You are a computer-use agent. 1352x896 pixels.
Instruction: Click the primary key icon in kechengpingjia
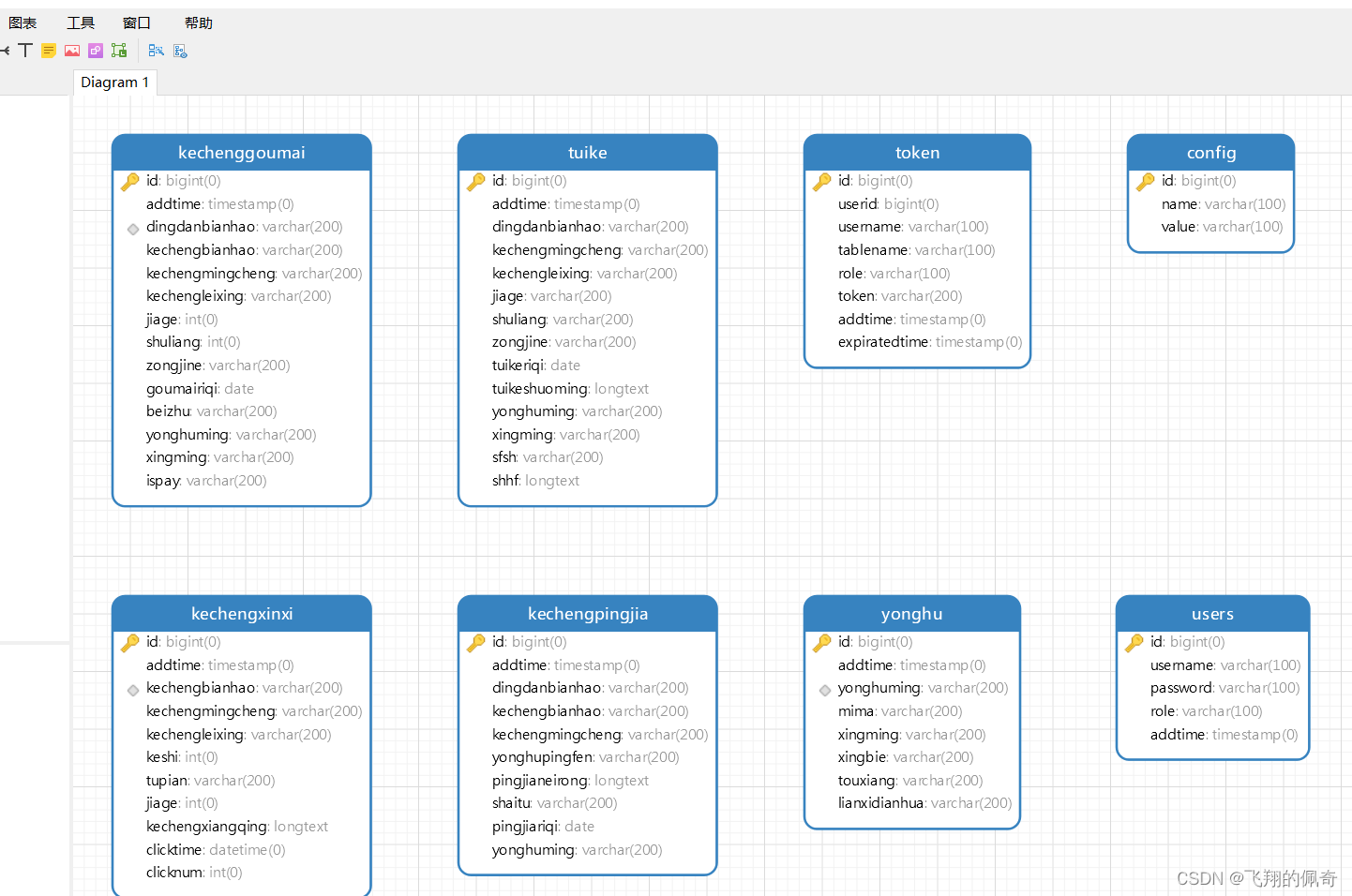[x=476, y=642]
